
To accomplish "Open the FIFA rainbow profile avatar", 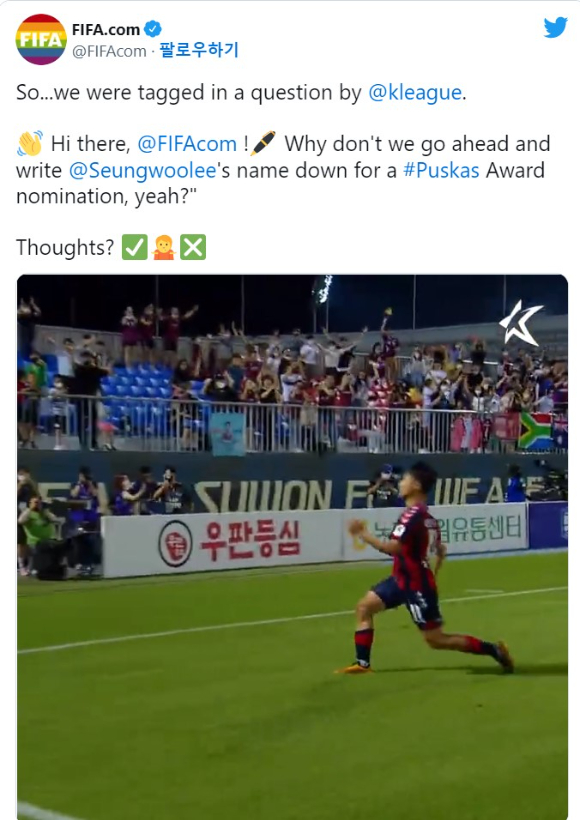I will coord(41,40).
